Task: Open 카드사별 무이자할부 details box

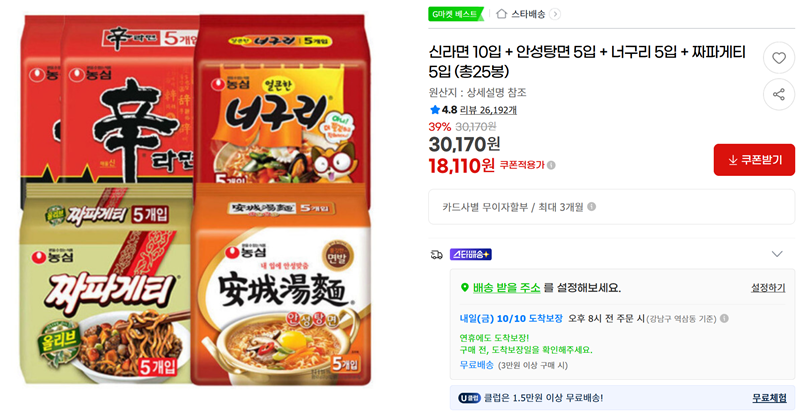Action: 611,207
